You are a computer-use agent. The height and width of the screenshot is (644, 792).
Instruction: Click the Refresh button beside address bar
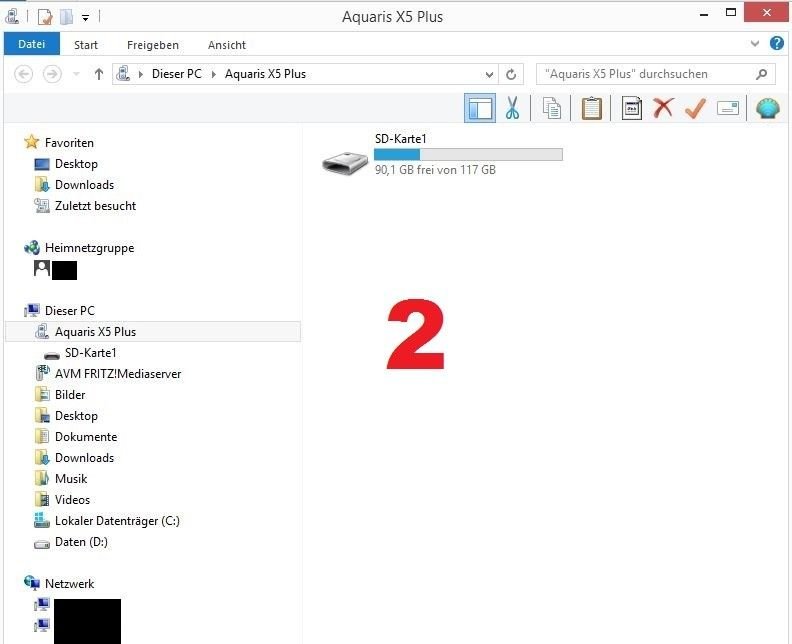pos(511,74)
